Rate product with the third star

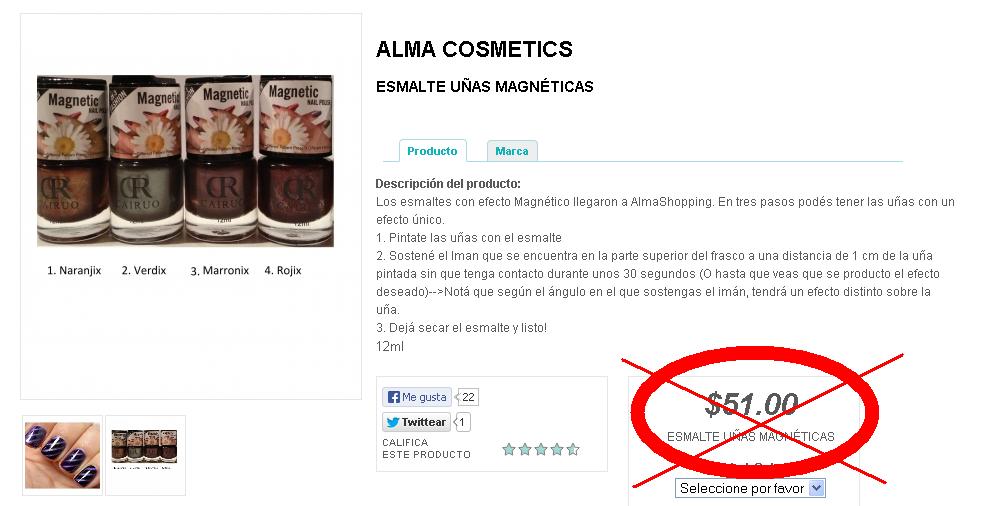541,449
